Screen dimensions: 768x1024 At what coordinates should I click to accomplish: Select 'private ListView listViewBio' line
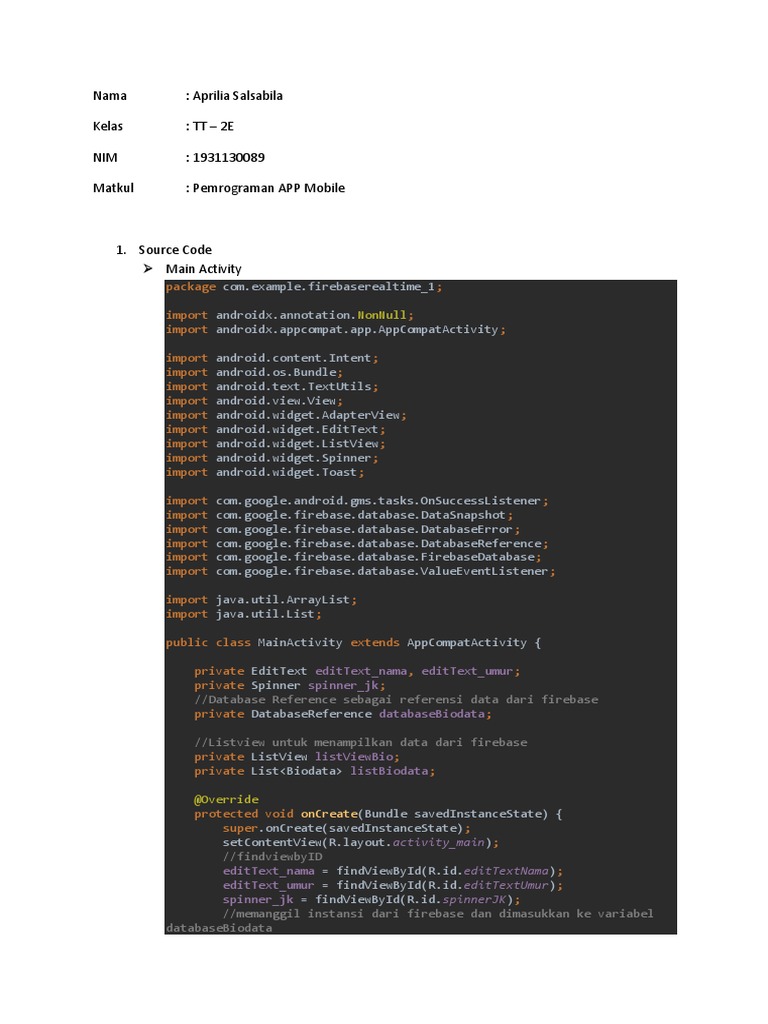coord(296,757)
